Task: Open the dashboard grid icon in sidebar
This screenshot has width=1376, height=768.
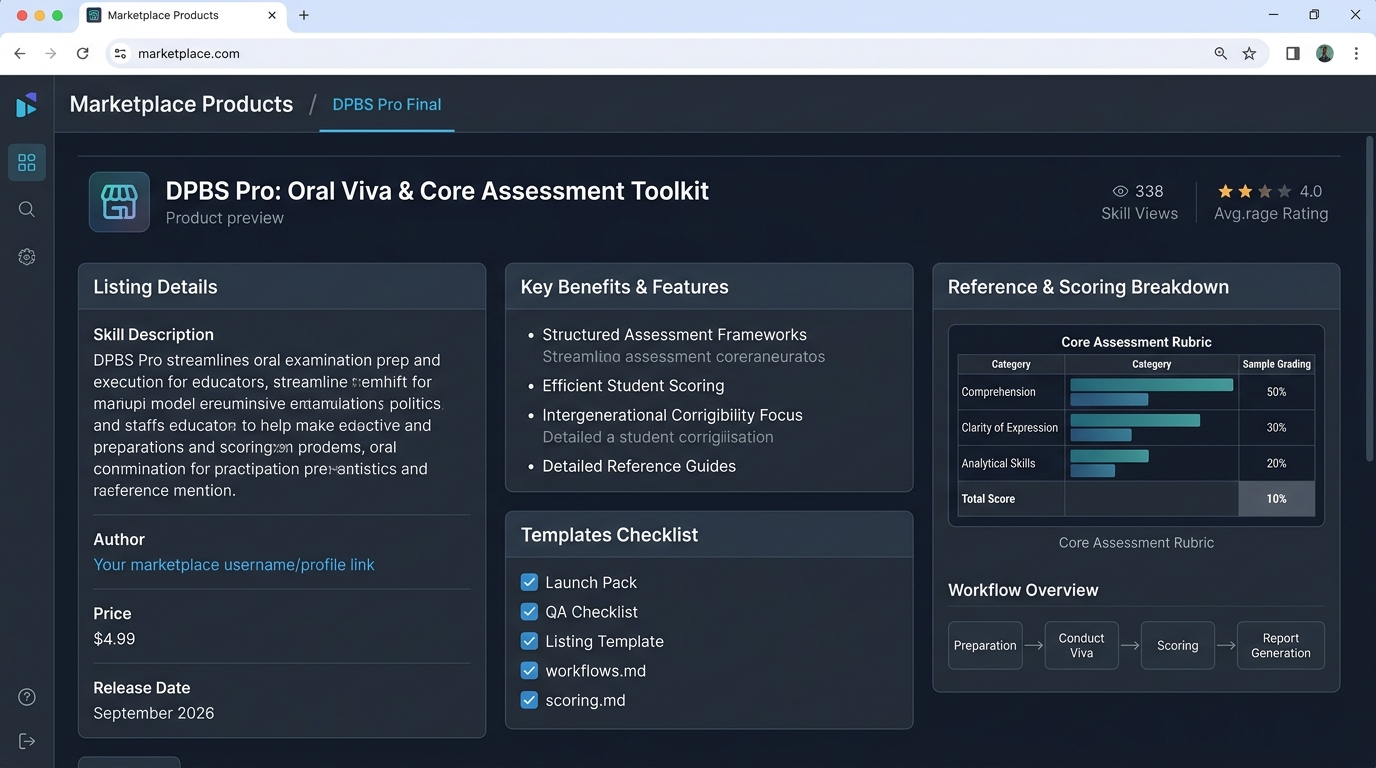Action: pyautogui.click(x=27, y=162)
